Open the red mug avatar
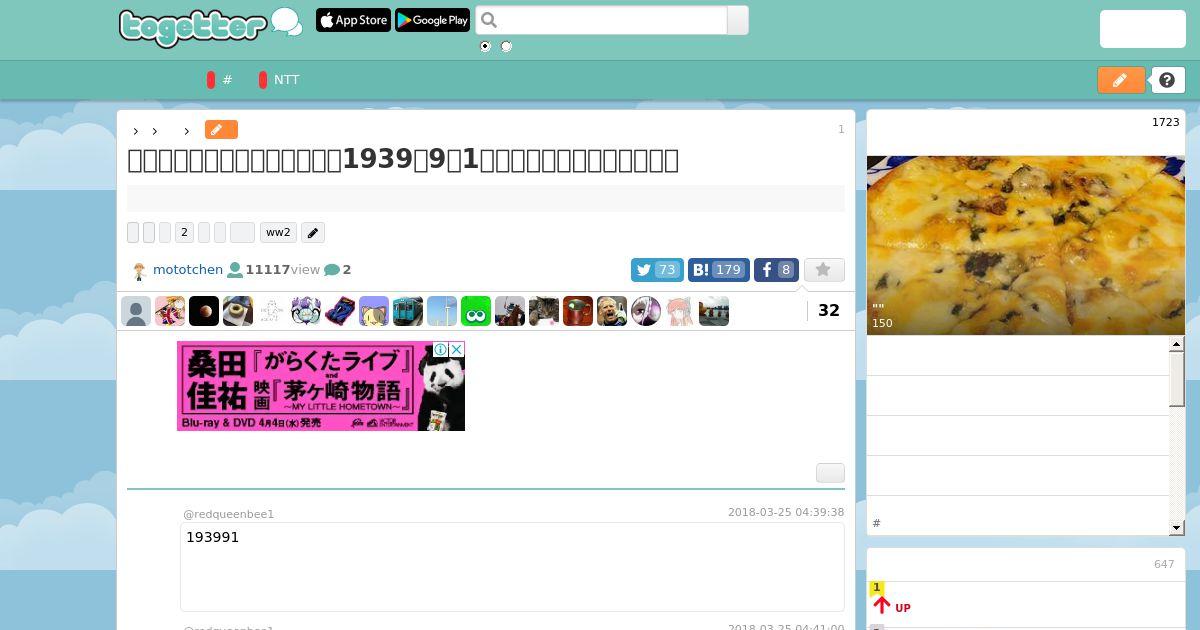The height and width of the screenshot is (630, 1200). pos(578,311)
